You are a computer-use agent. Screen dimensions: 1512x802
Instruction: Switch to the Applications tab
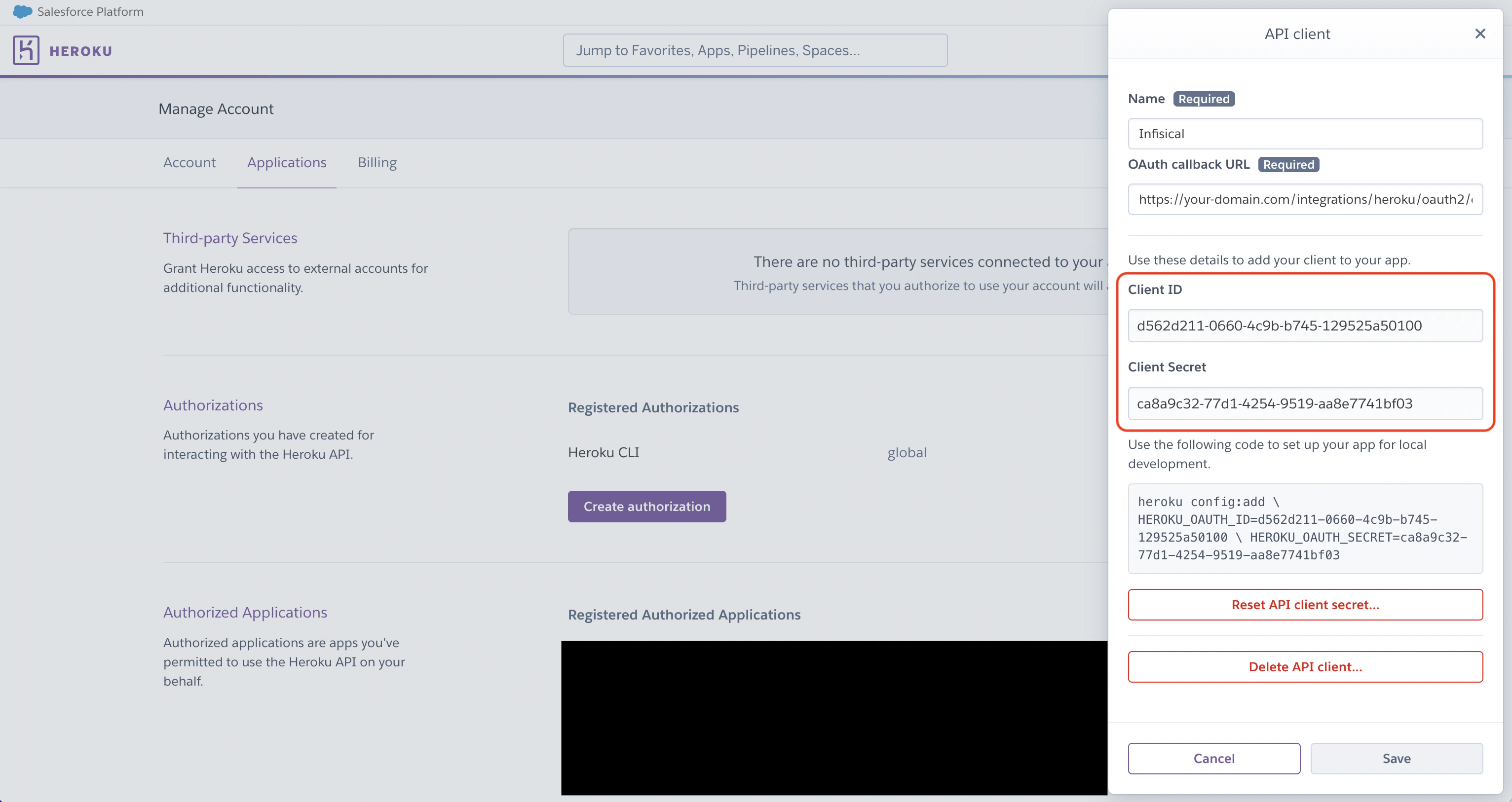(x=286, y=162)
